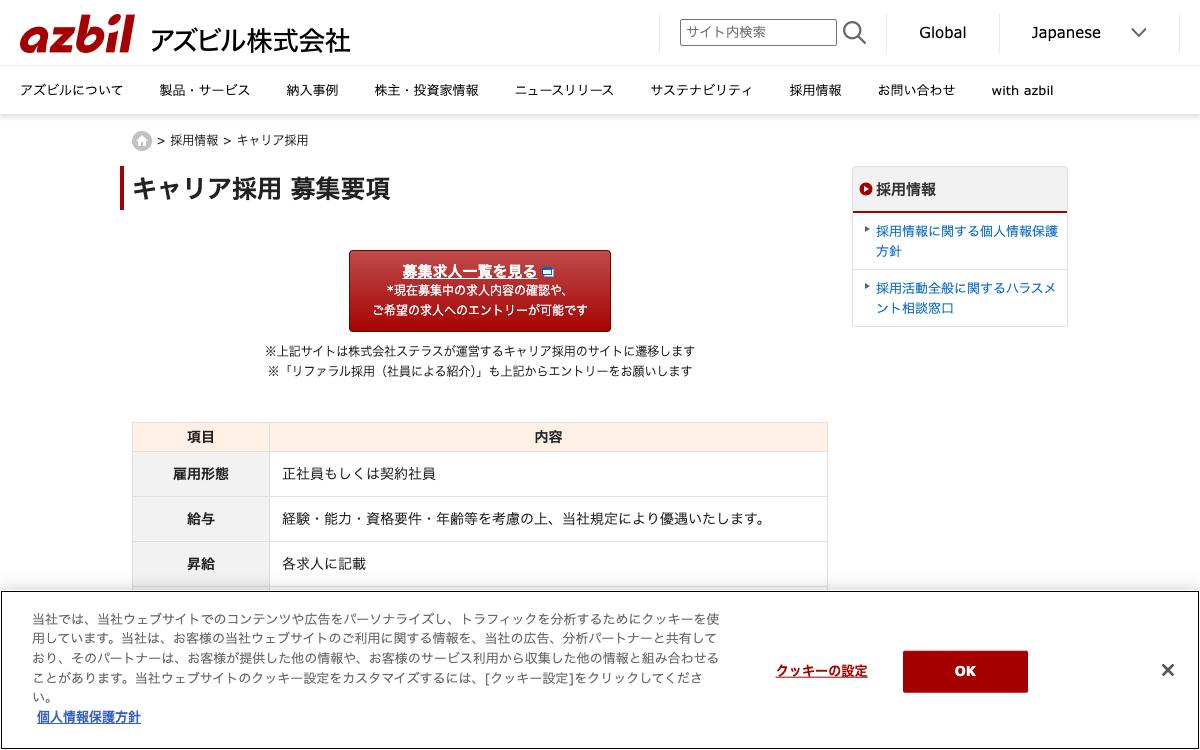The image size is (1200, 750).
Task: Open 個人情報保護方針 link in cookie banner
Action: point(89,717)
